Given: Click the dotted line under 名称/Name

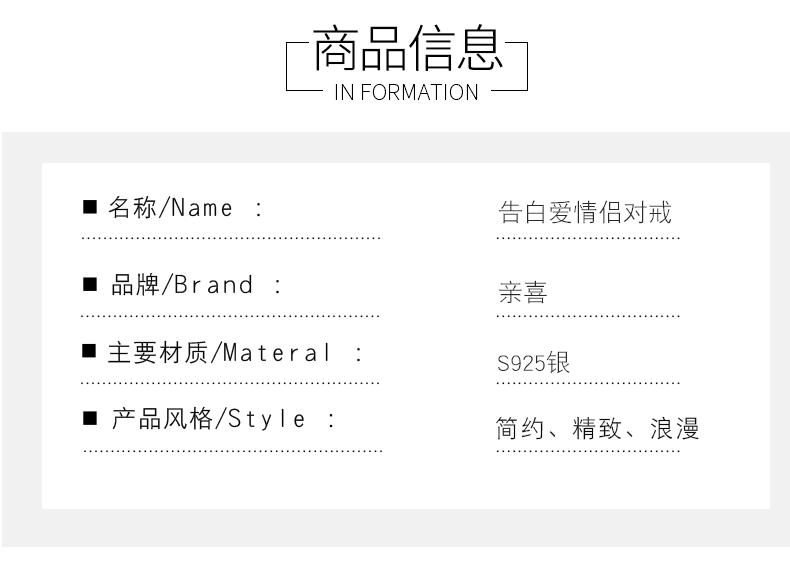Looking at the screenshot, I should (x=231, y=238).
